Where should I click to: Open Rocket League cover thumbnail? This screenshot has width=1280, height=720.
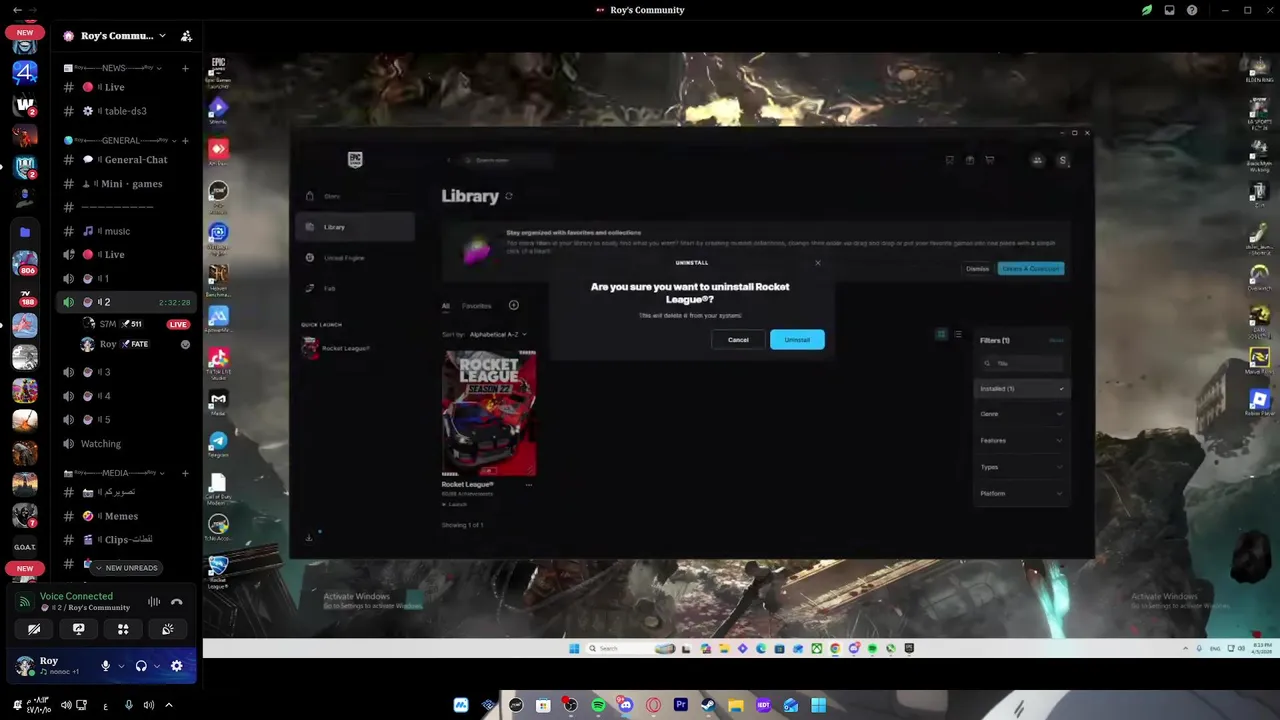[x=489, y=413]
